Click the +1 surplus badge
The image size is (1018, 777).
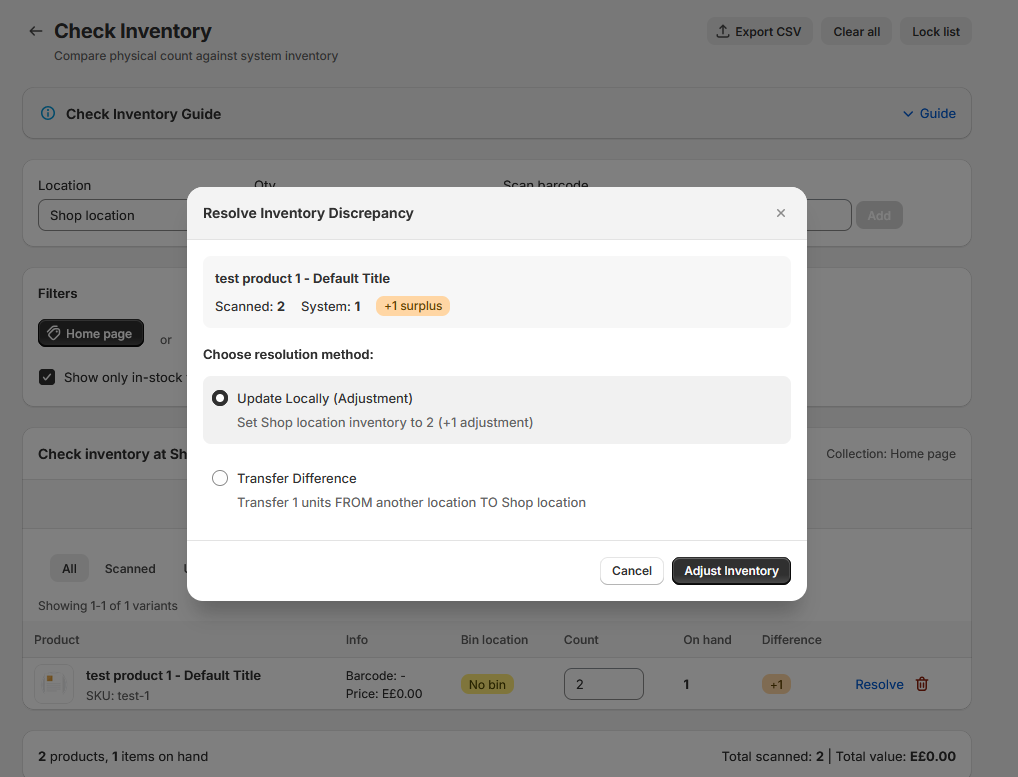tap(413, 306)
